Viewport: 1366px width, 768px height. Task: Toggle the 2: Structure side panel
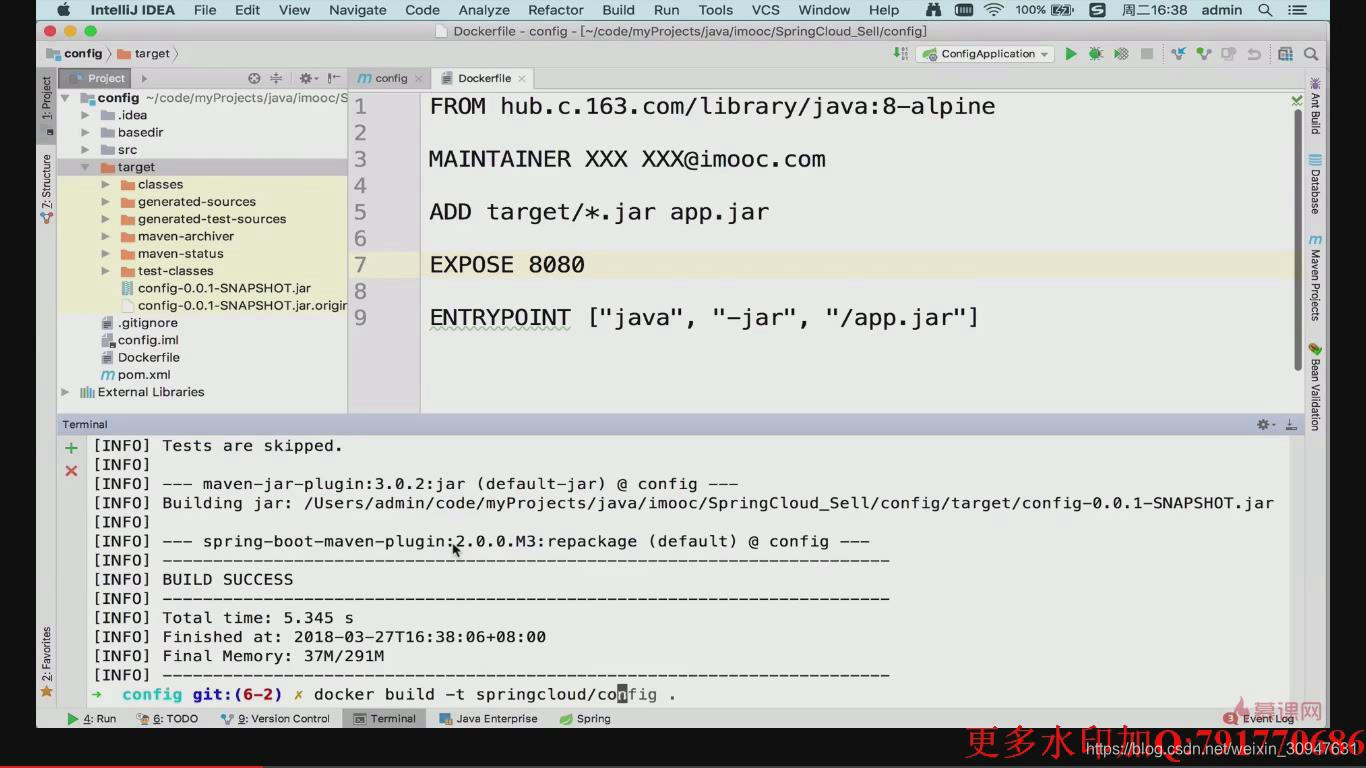coord(46,188)
